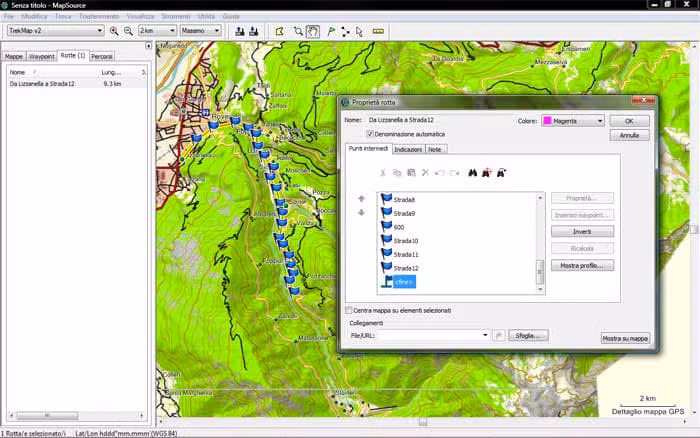Select the route tool icon
The width and height of the screenshot is (700, 438).
(x=345, y=31)
